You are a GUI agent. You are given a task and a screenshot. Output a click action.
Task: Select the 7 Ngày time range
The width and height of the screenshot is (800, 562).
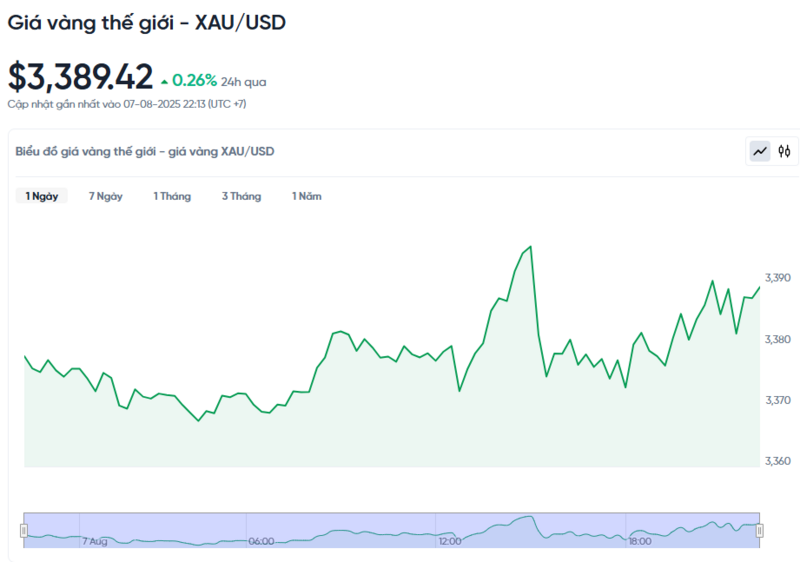click(x=105, y=196)
